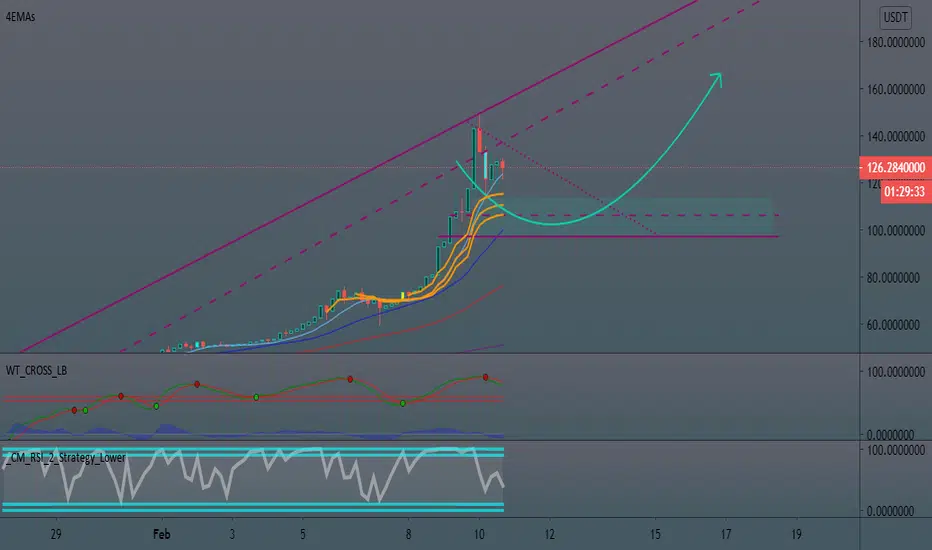Click the 140.0000000 price axis label
Viewport: 932px width, 550px height.
pos(896,136)
